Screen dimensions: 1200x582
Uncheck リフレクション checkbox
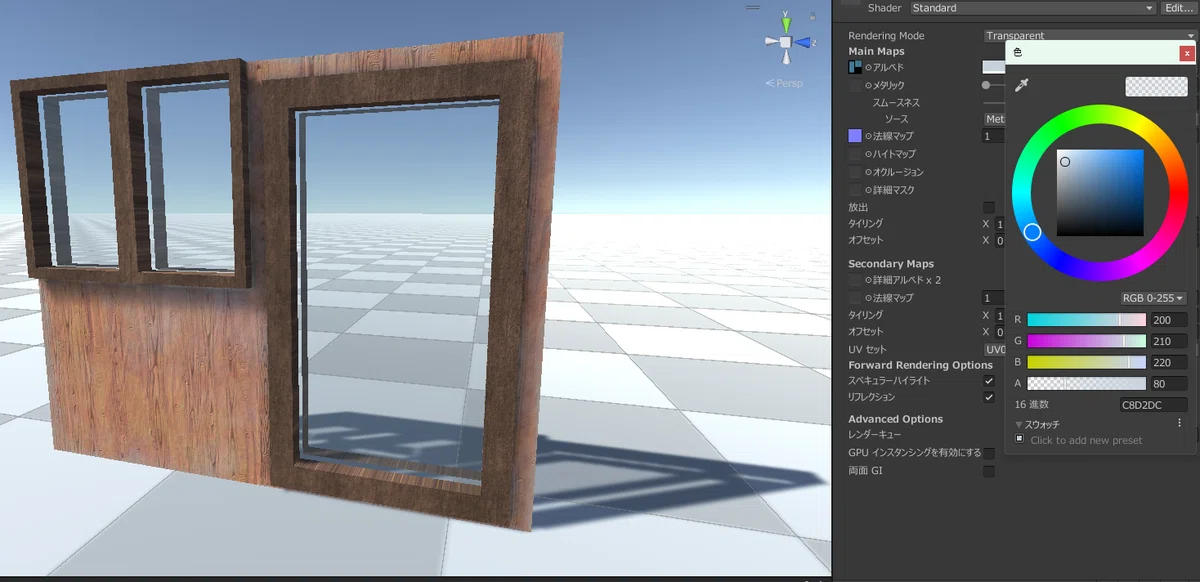coord(989,397)
